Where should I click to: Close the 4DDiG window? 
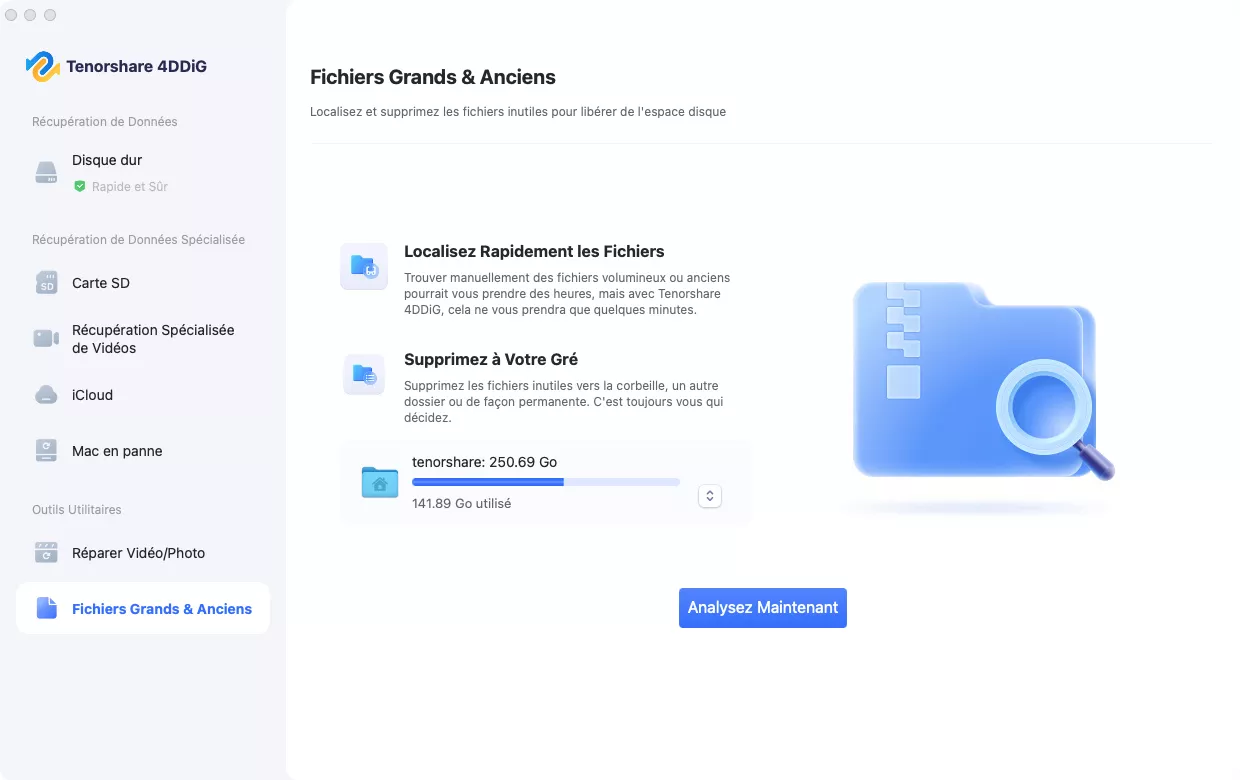(11, 15)
